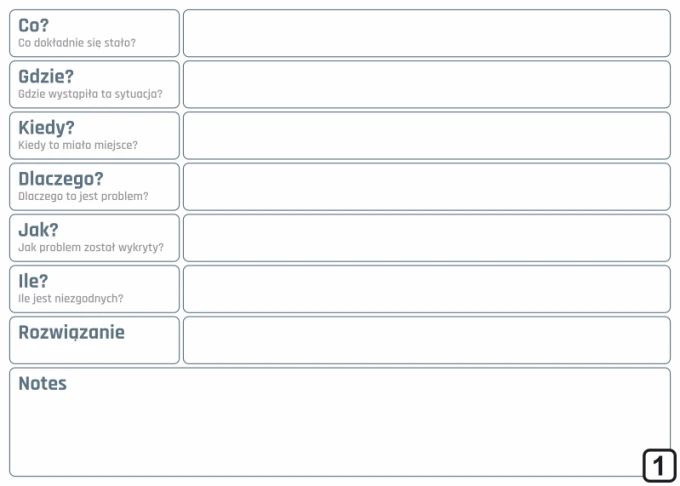Click the subtitle Ile jest niezgodnych?
The width and height of the screenshot is (680, 486).
tap(71, 299)
